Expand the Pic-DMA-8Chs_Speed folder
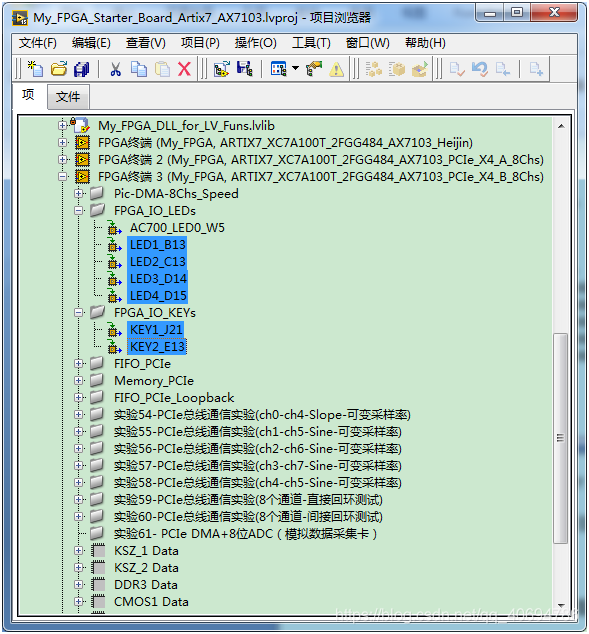Screen dimensions: 589x634 pos(79,193)
